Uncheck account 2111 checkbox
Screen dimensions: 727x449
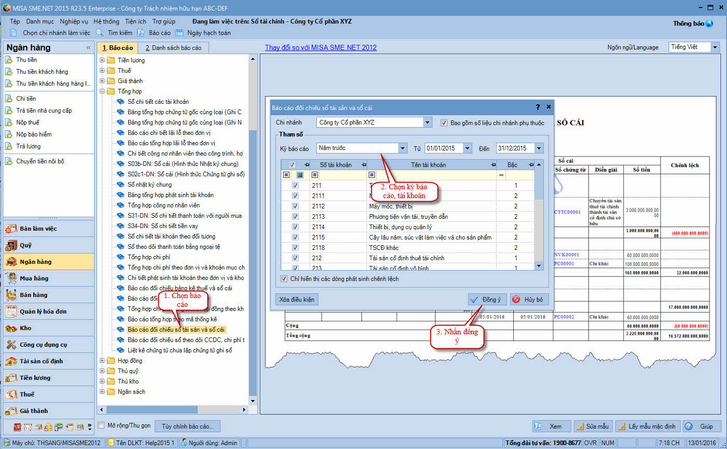tap(295, 196)
